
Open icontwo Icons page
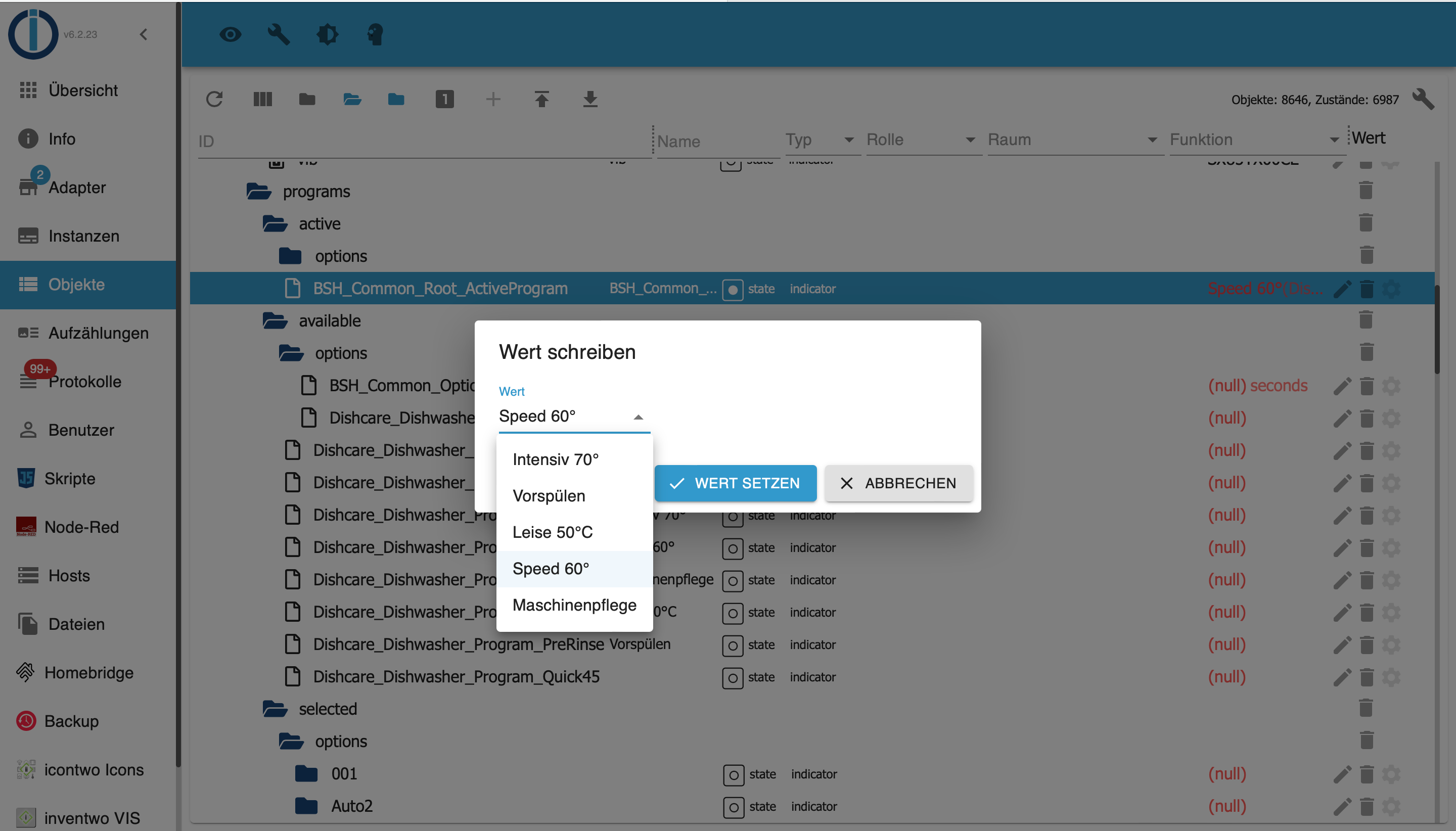(x=88, y=769)
